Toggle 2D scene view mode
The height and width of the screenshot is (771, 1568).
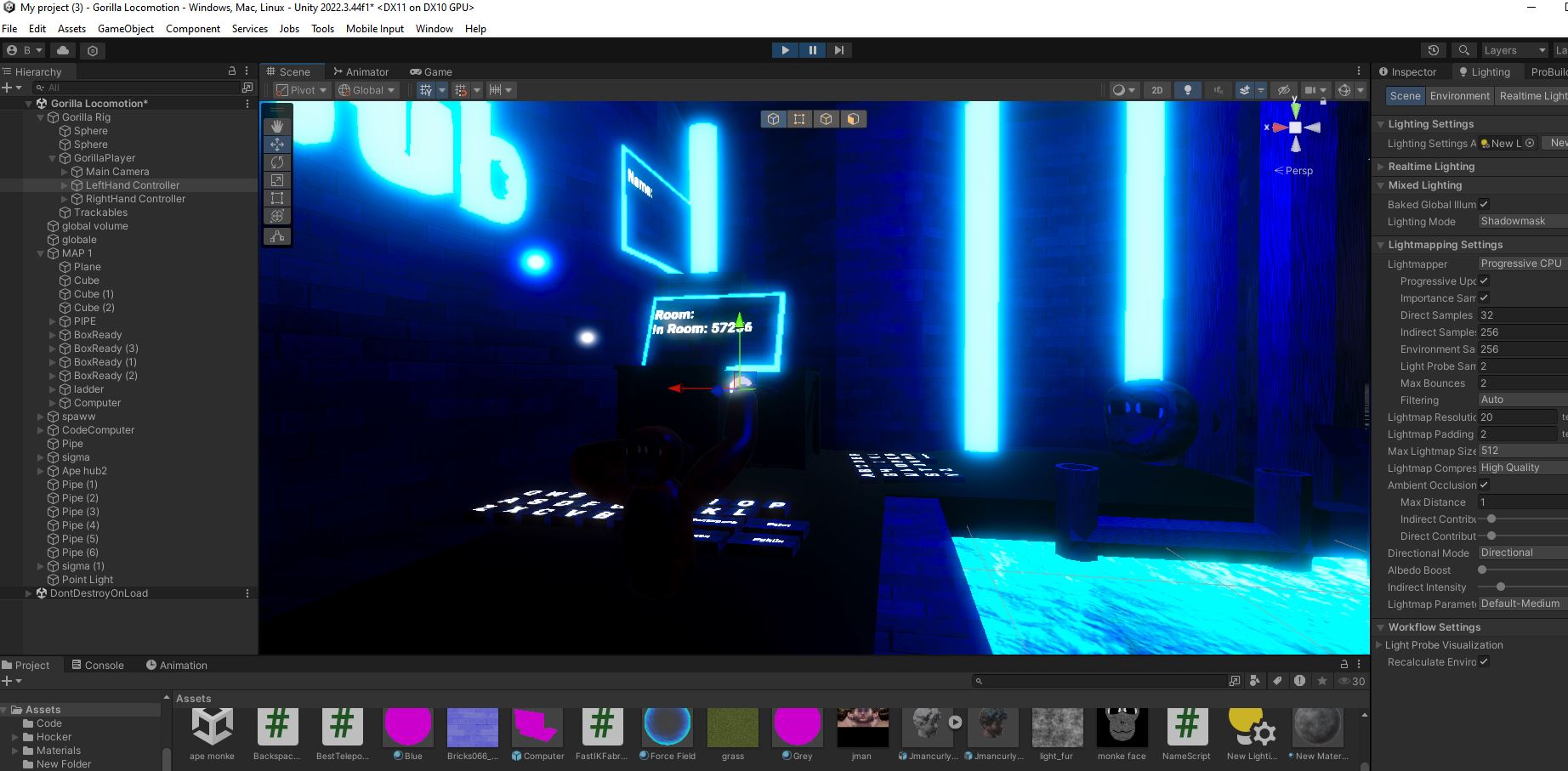point(1156,90)
